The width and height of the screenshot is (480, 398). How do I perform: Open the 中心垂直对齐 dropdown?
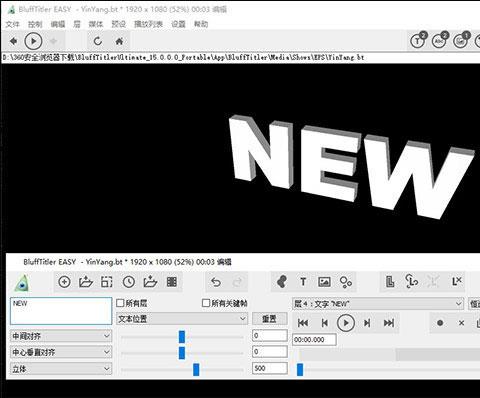[x=61, y=352]
